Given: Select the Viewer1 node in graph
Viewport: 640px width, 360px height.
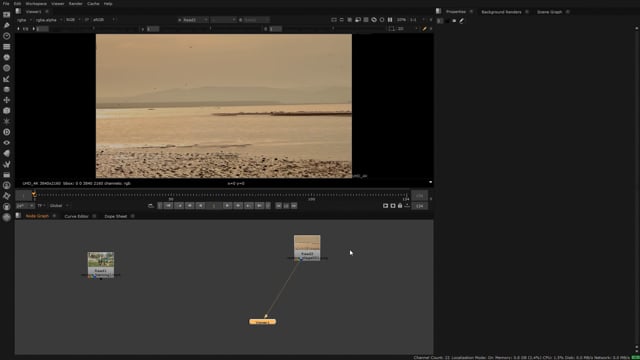Looking at the screenshot, I should point(262,322).
